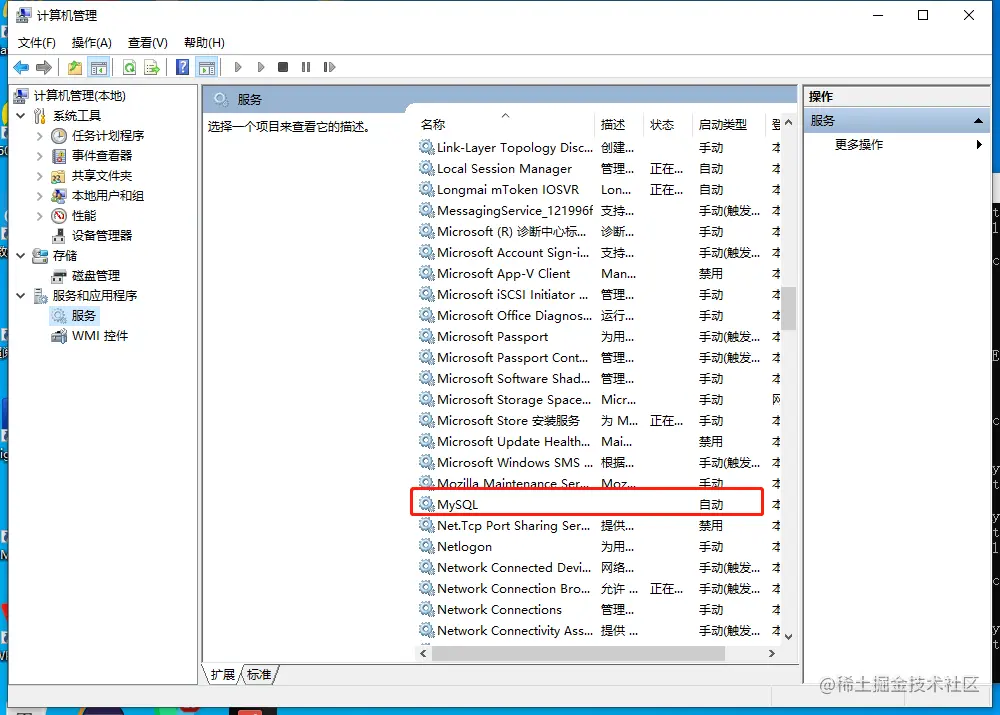Open the 查看(V) menu

coord(148,43)
